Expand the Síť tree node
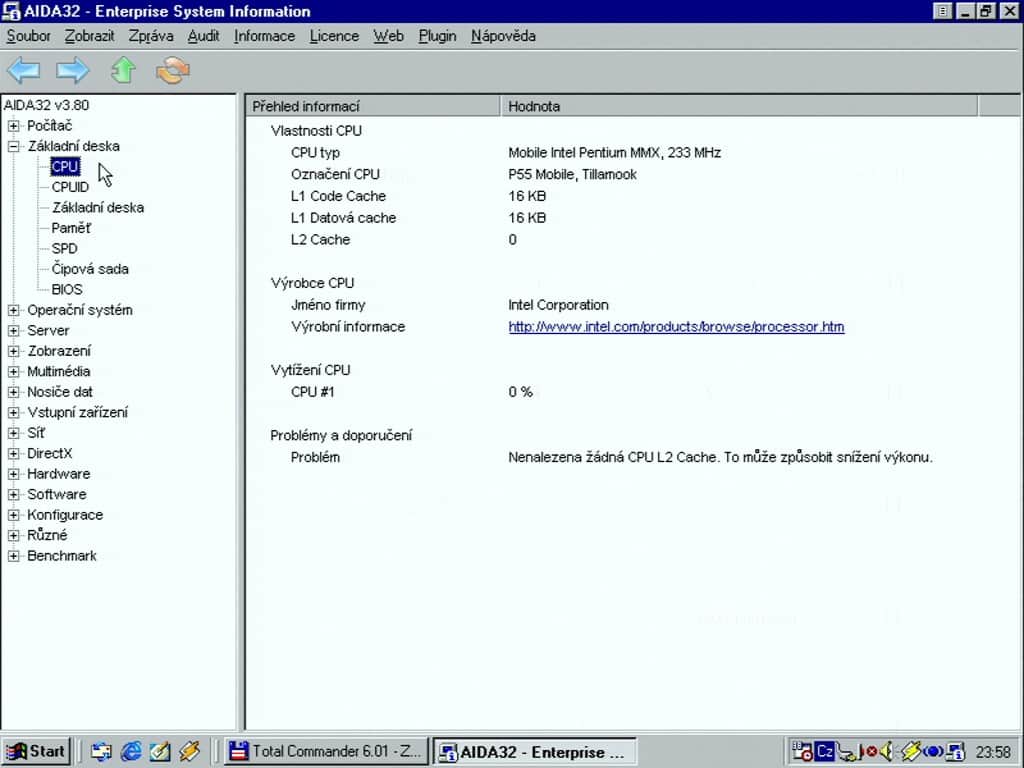 click(x=13, y=433)
